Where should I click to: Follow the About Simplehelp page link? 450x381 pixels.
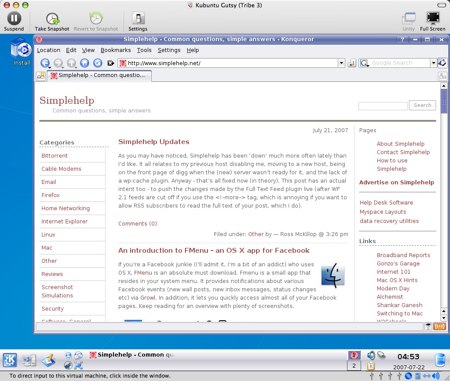tap(400, 144)
